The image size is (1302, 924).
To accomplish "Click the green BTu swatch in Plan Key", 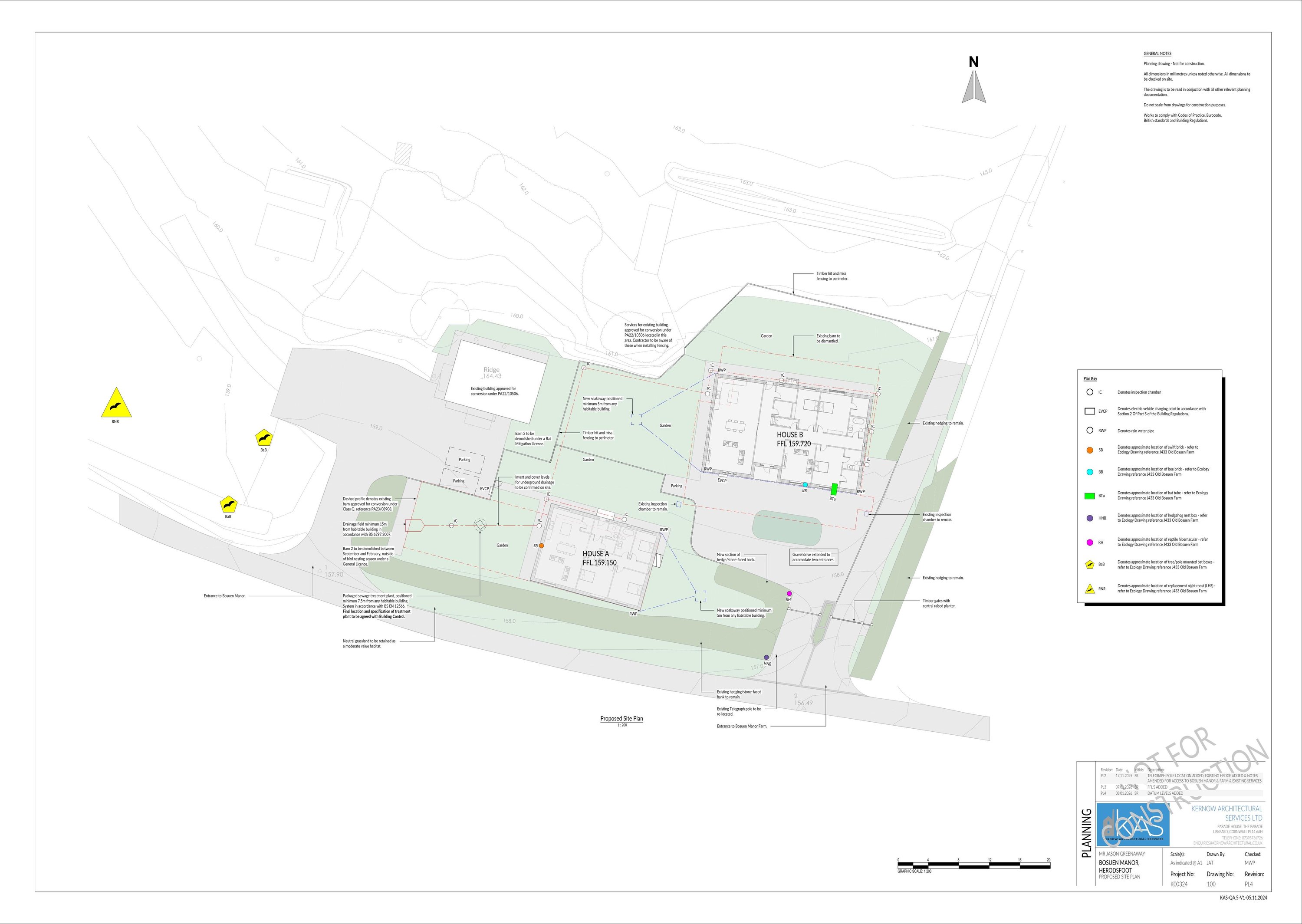I will click(1090, 496).
